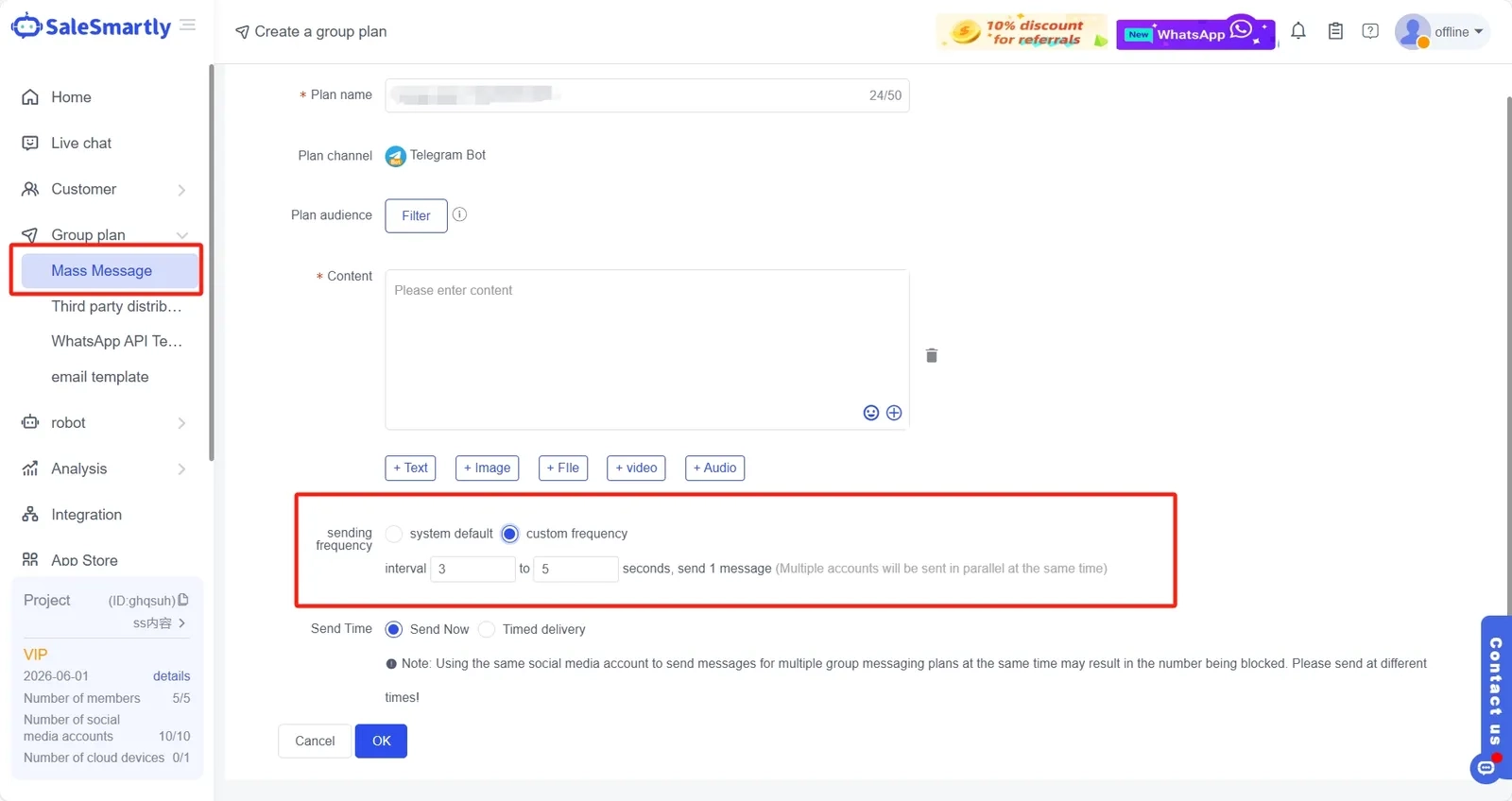Collapse sidebar with hamburger icon
Image resolution: width=1512 pixels, height=801 pixels.
pyautogui.click(x=188, y=26)
